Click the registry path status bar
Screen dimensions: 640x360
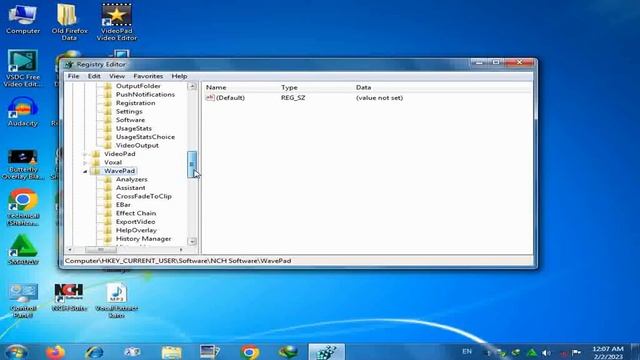point(298,261)
